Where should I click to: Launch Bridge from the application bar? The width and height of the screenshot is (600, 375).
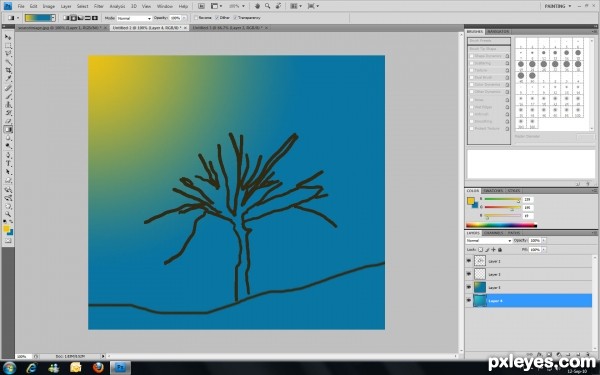coord(201,6)
